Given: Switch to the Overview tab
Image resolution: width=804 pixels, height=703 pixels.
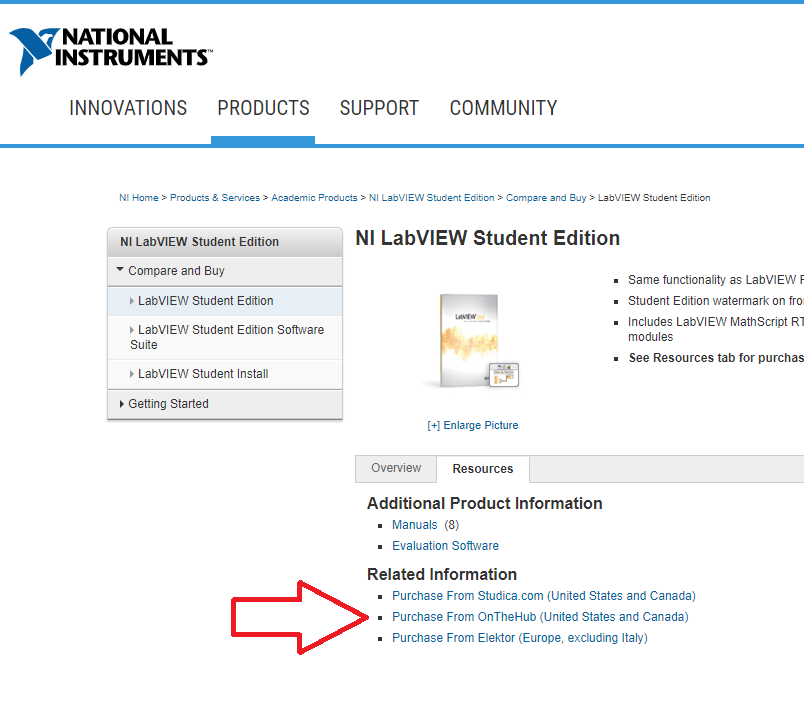Looking at the screenshot, I should click(x=396, y=469).
